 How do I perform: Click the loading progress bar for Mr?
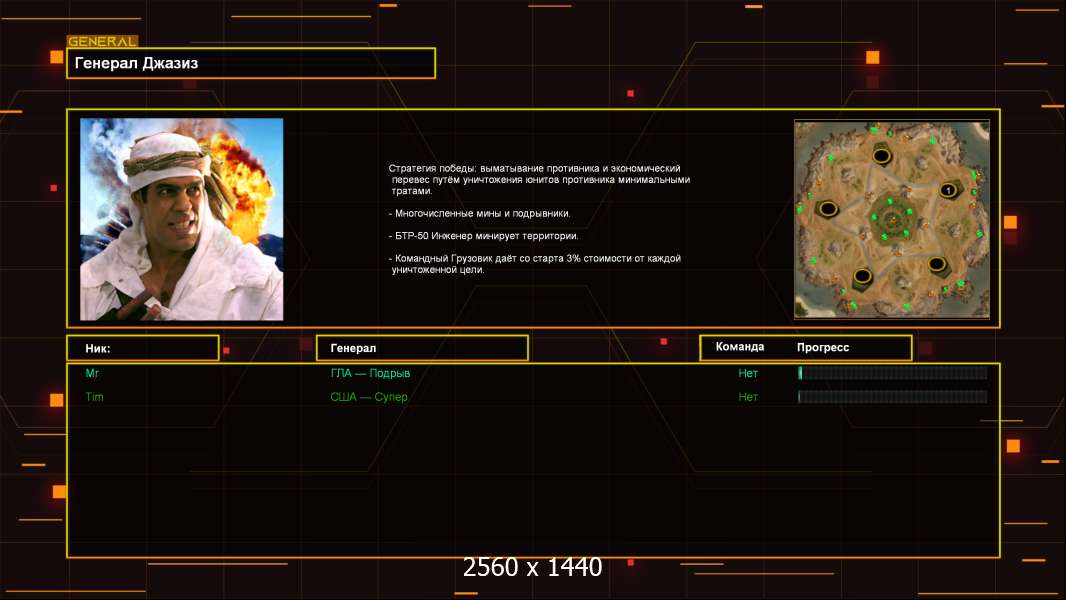893,372
